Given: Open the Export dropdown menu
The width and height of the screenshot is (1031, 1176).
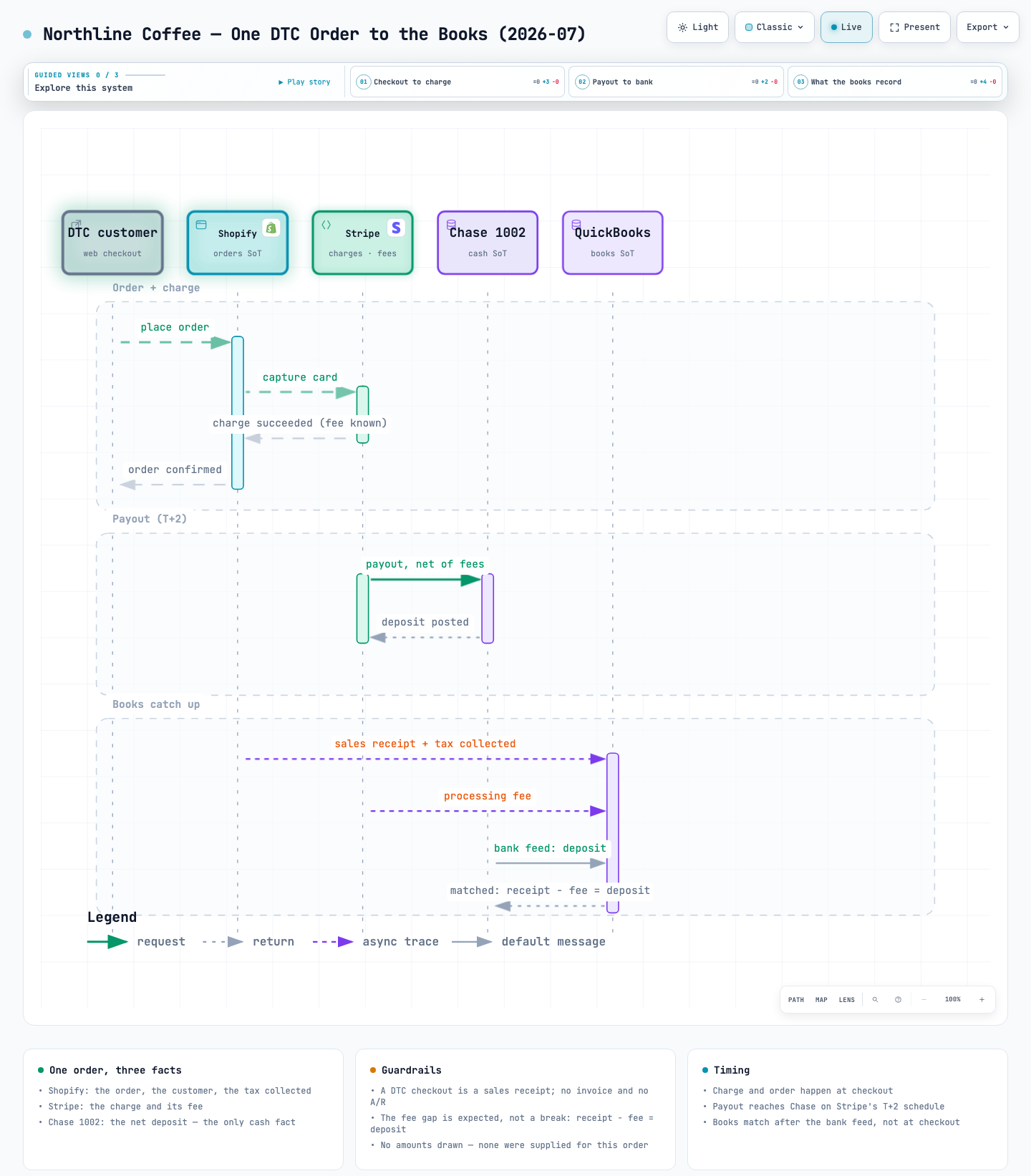Looking at the screenshot, I should point(988,27).
